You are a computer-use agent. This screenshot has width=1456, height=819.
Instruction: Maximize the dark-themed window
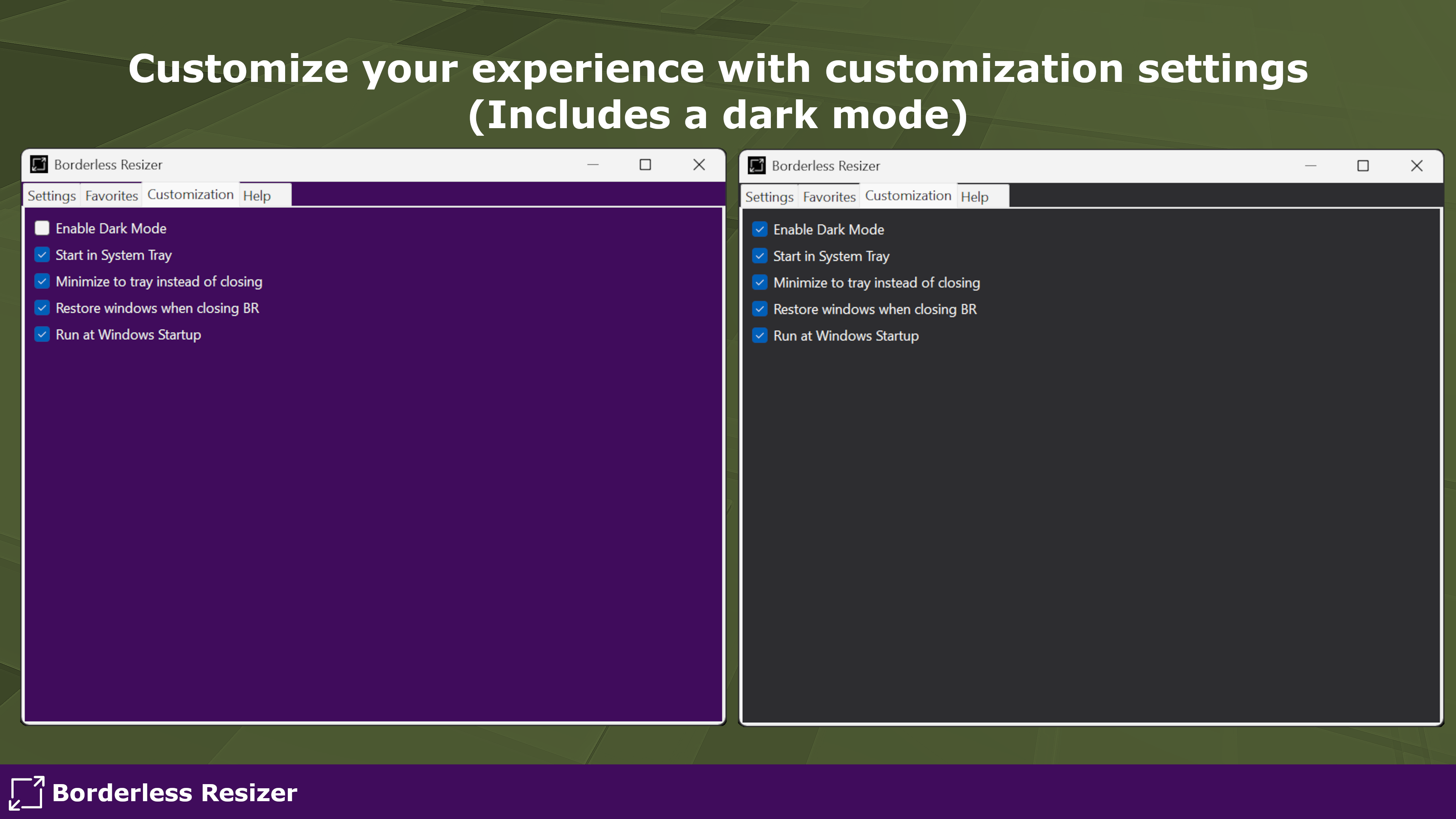1363,166
